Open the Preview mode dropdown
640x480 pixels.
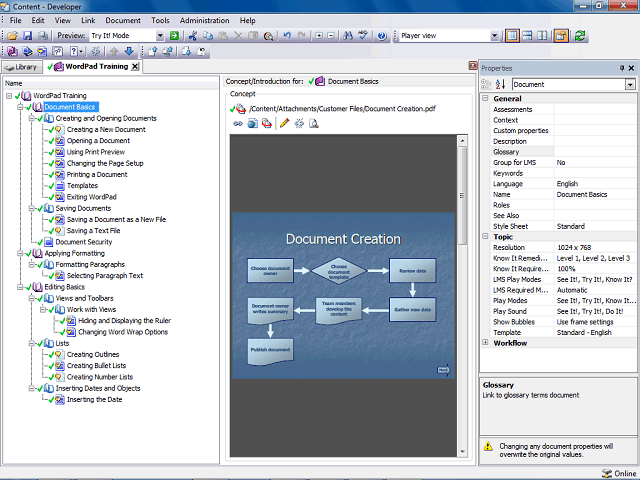coord(160,36)
